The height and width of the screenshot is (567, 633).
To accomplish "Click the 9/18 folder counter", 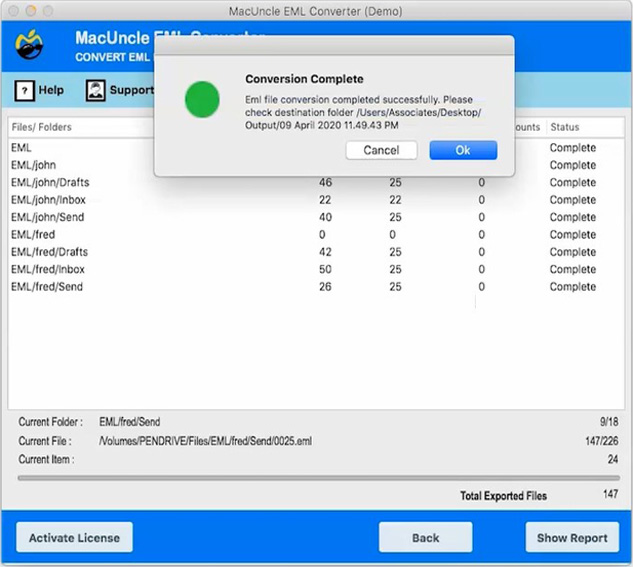I will pyautogui.click(x=609, y=422).
